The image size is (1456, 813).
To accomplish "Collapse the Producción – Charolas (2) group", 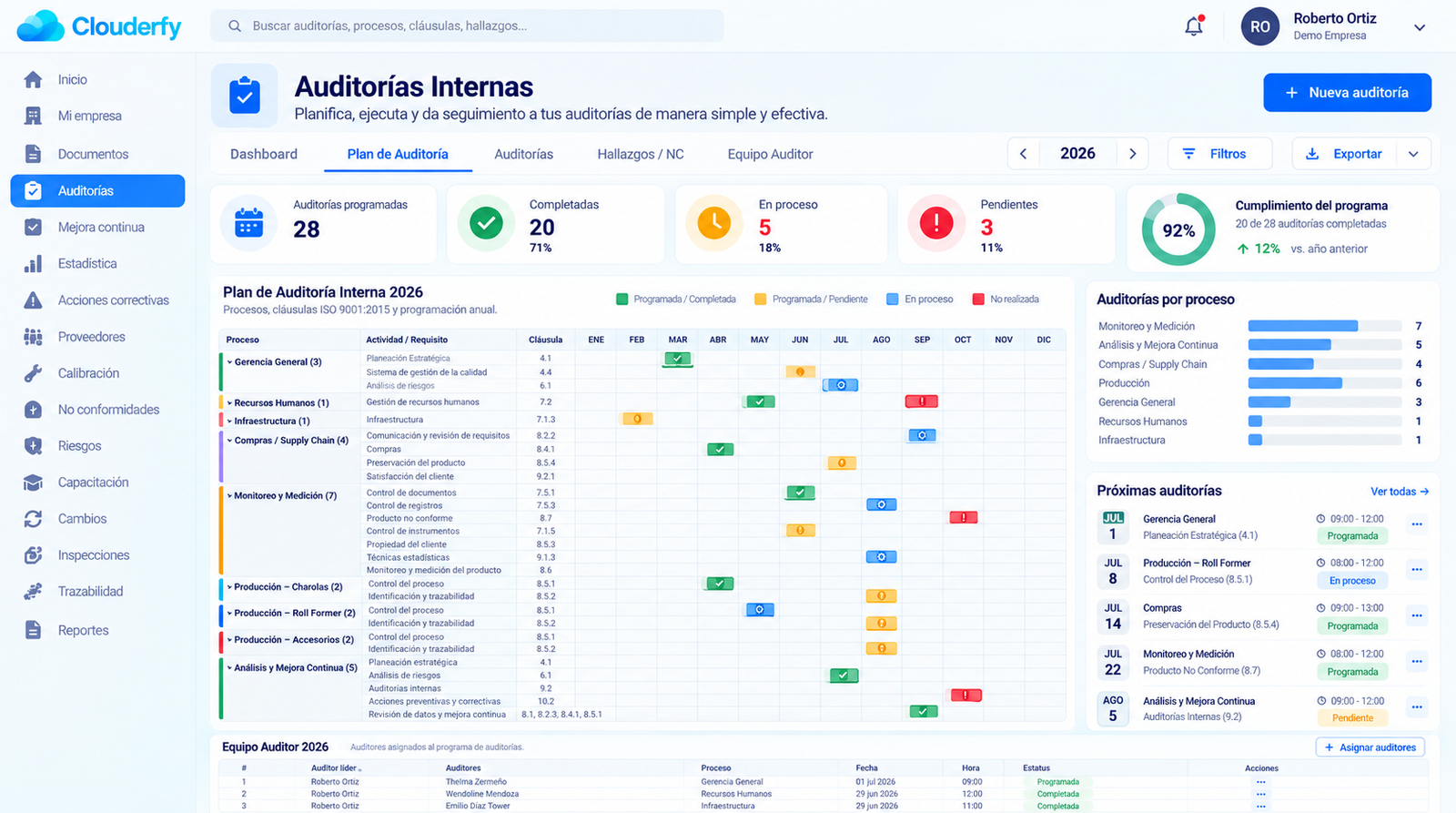I will (x=229, y=586).
